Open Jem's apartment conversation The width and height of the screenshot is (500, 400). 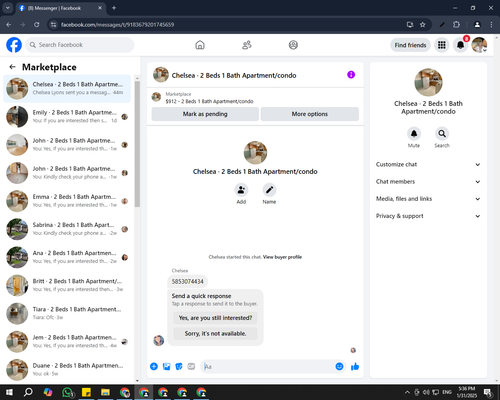click(x=67, y=342)
